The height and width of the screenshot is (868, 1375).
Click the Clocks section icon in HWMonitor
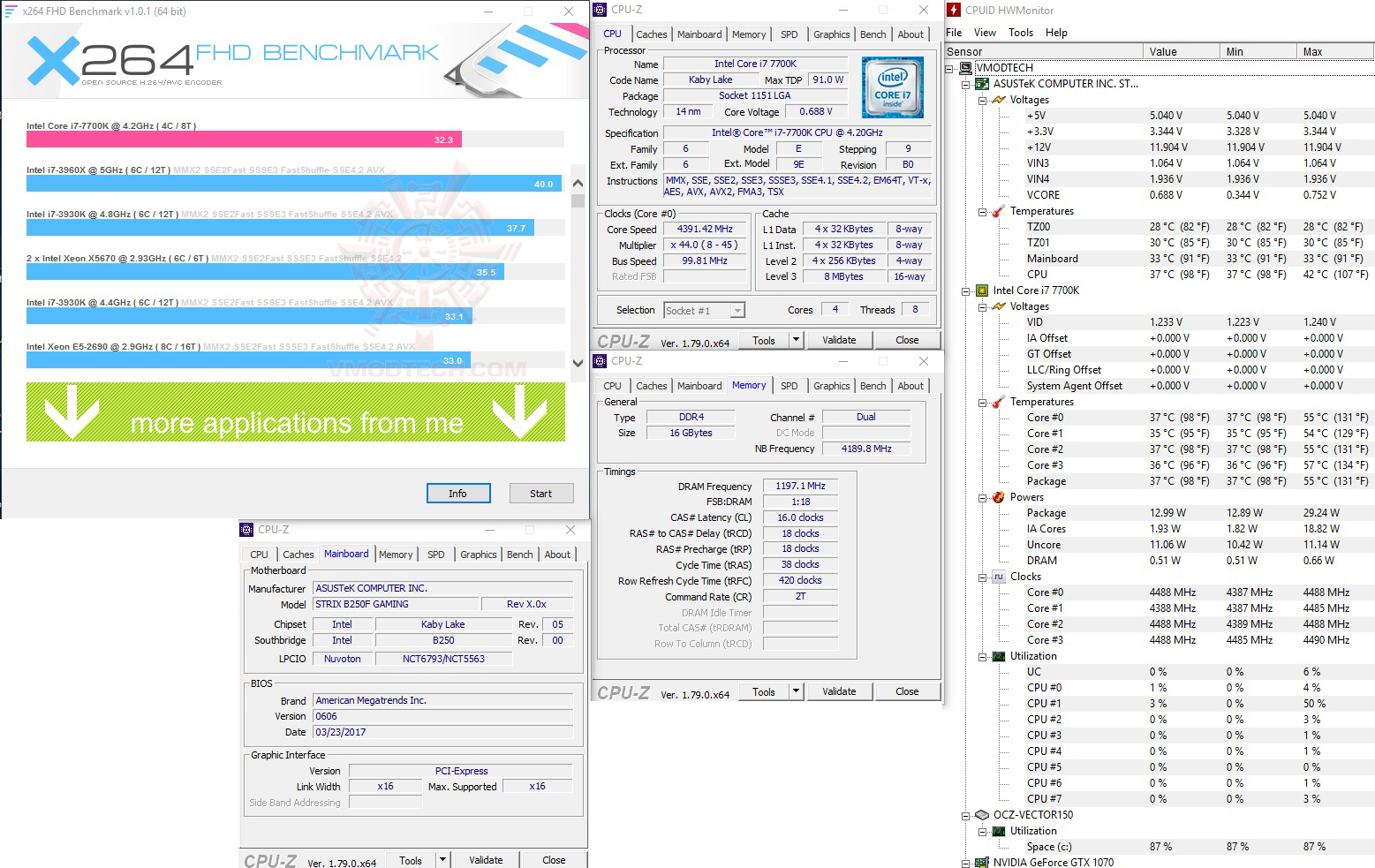tap(999, 577)
